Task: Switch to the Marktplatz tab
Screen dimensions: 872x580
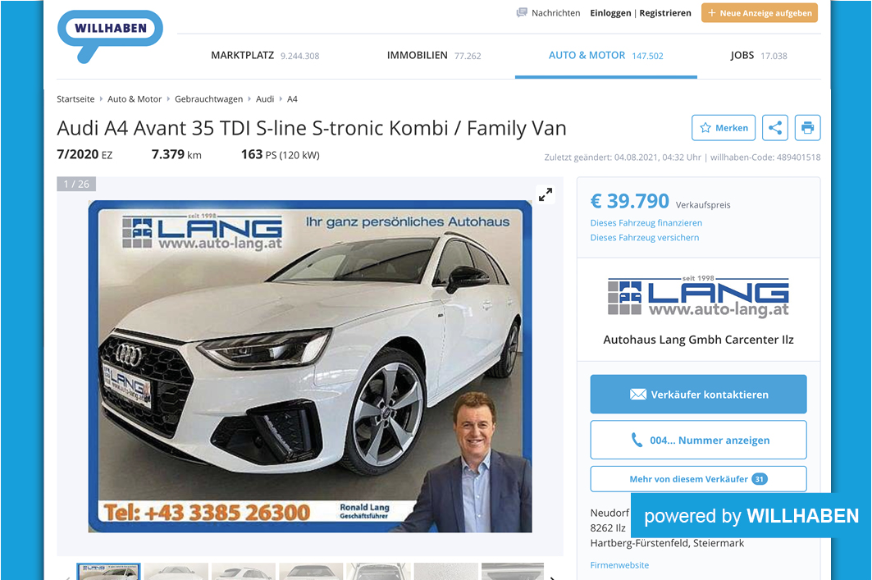Action: [x=265, y=56]
